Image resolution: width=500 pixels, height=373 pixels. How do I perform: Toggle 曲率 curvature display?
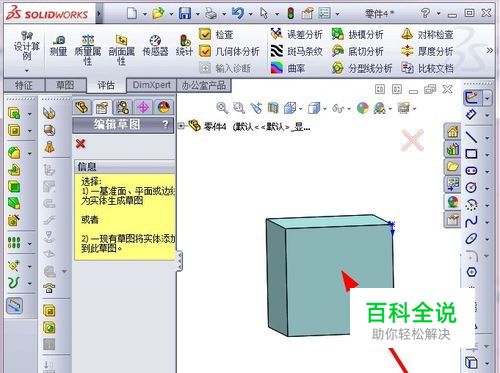[x=288, y=68]
